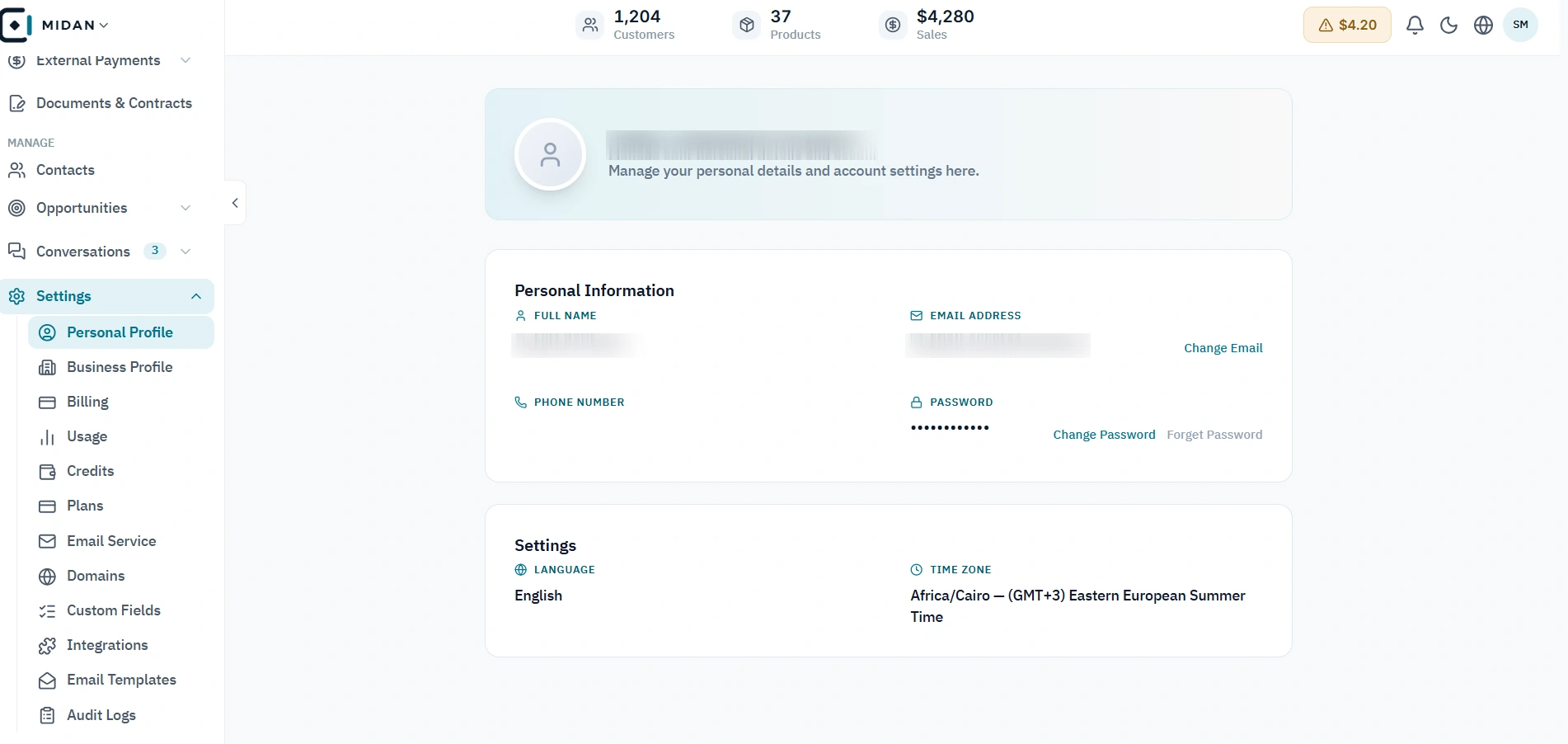
Task: Open the notifications bell
Action: (x=1415, y=25)
